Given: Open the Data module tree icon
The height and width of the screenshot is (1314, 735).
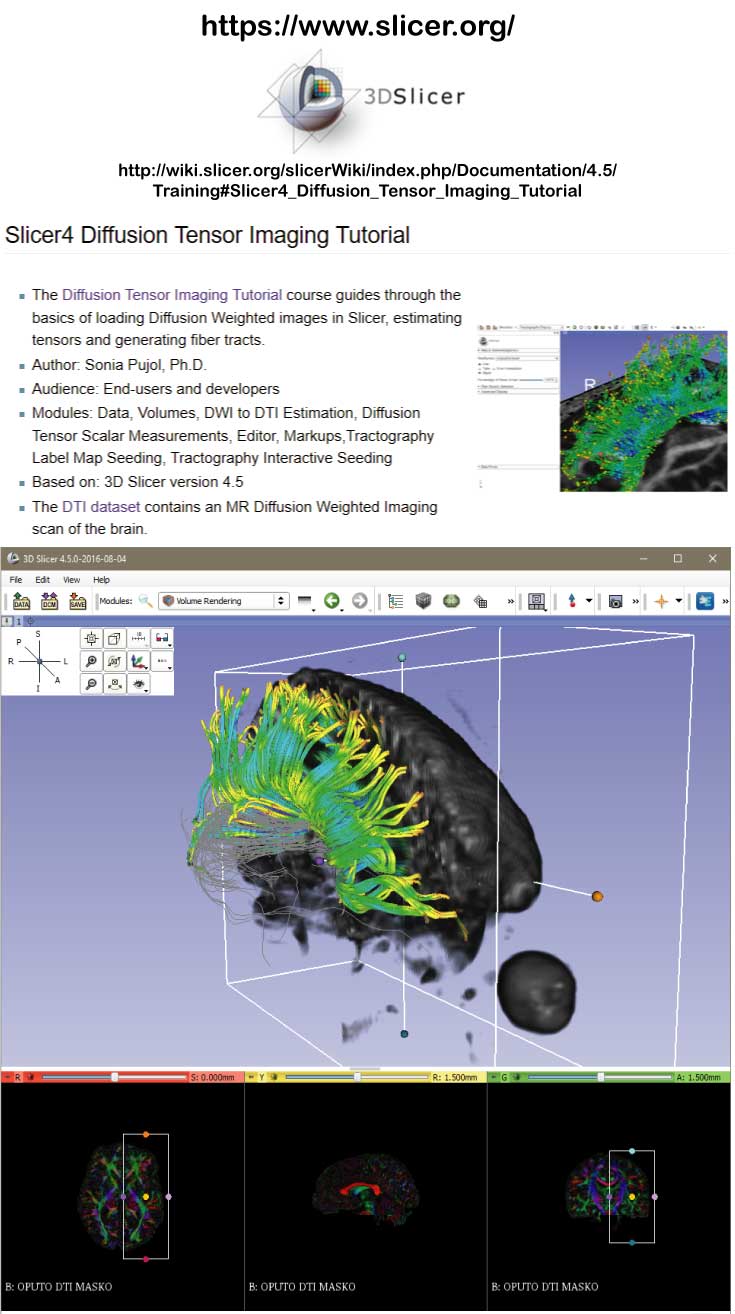Looking at the screenshot, I should pos(395,601).
